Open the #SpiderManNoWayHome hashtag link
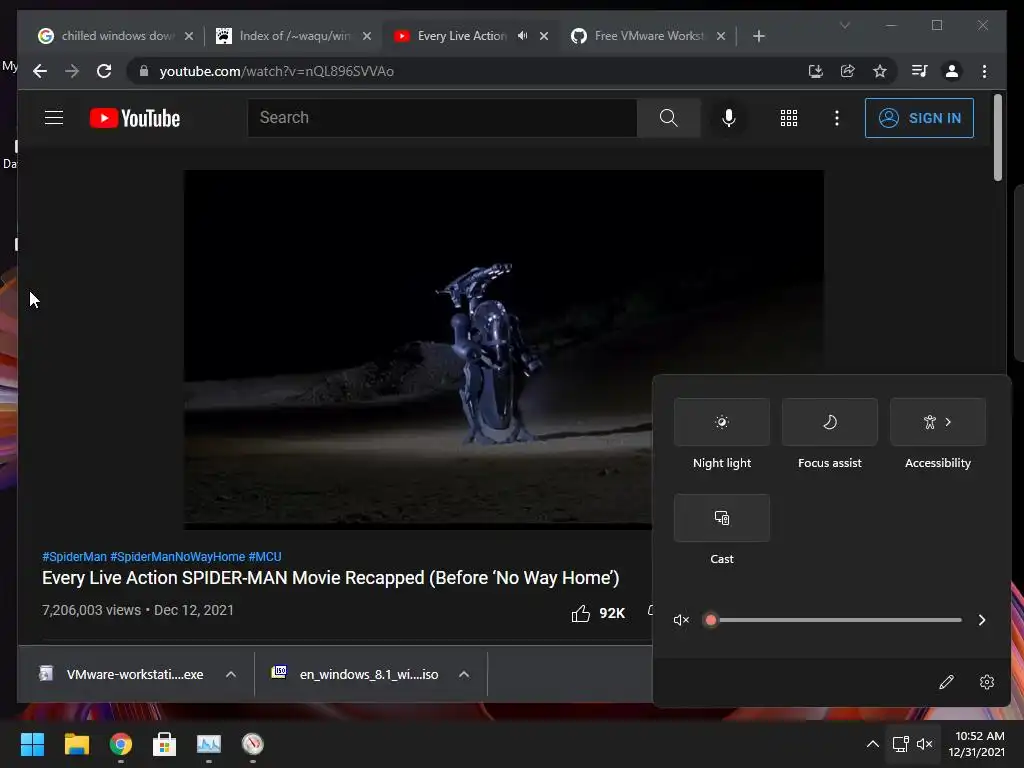This screenshot has height=768, width=1024. [178, 556]
